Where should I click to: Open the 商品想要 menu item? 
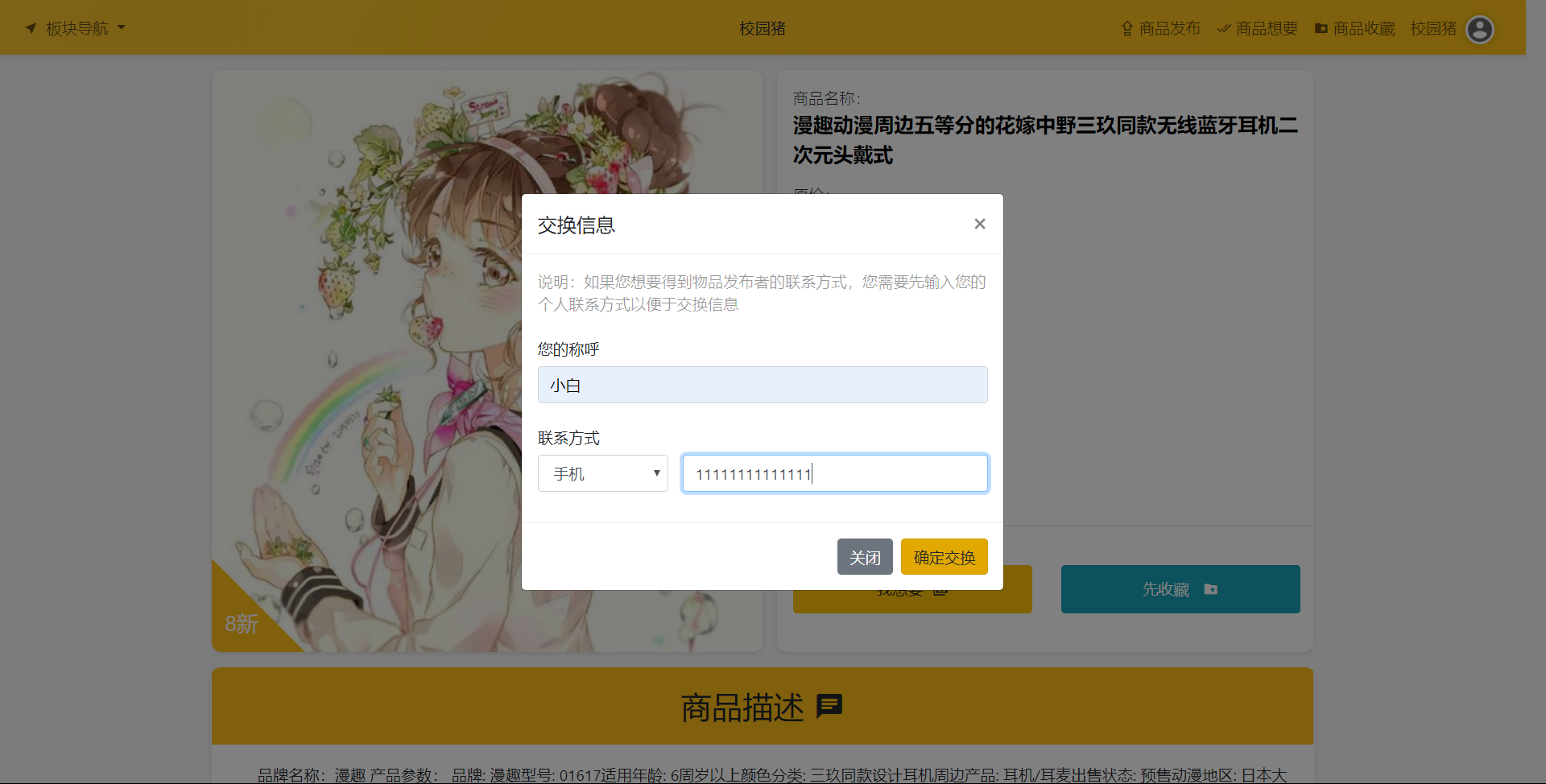pos(1258,28)
